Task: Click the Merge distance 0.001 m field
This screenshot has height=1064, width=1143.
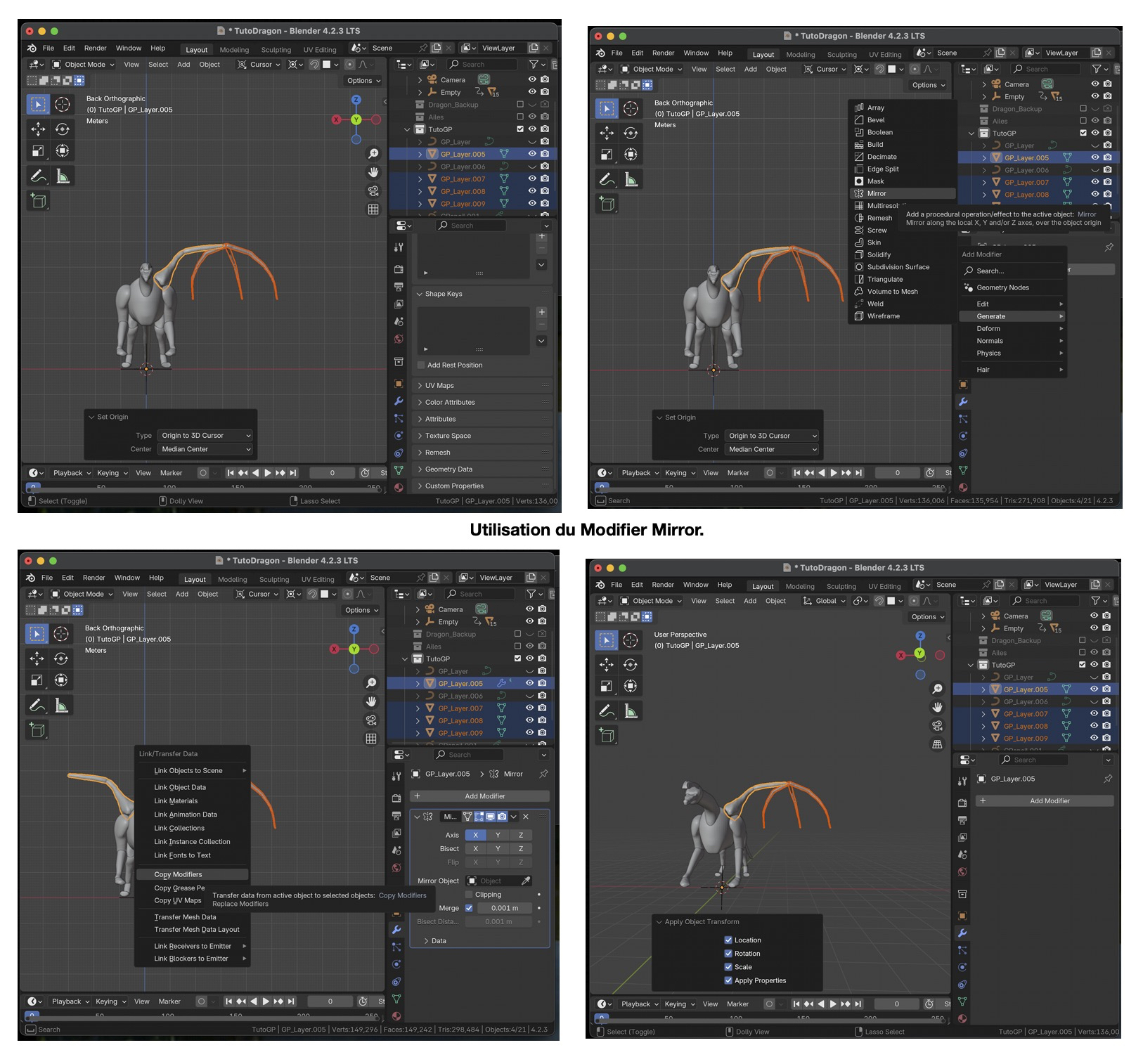Action: [x=505, y=908]
